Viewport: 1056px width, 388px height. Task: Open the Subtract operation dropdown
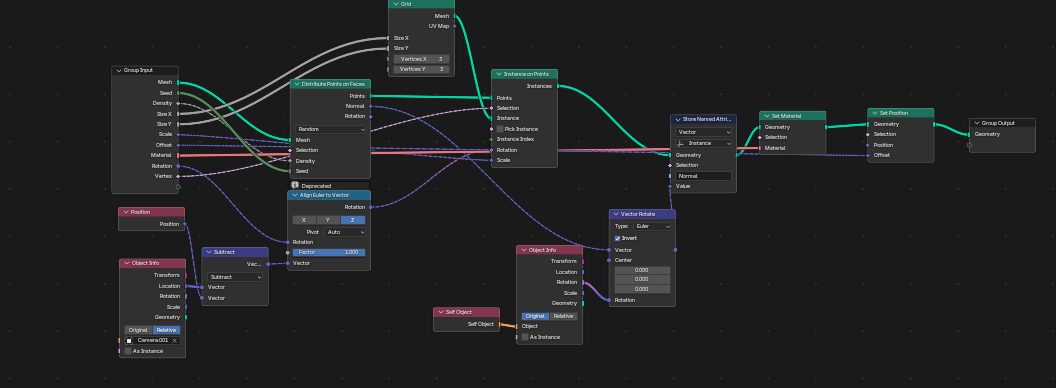(x=235, y=277)
